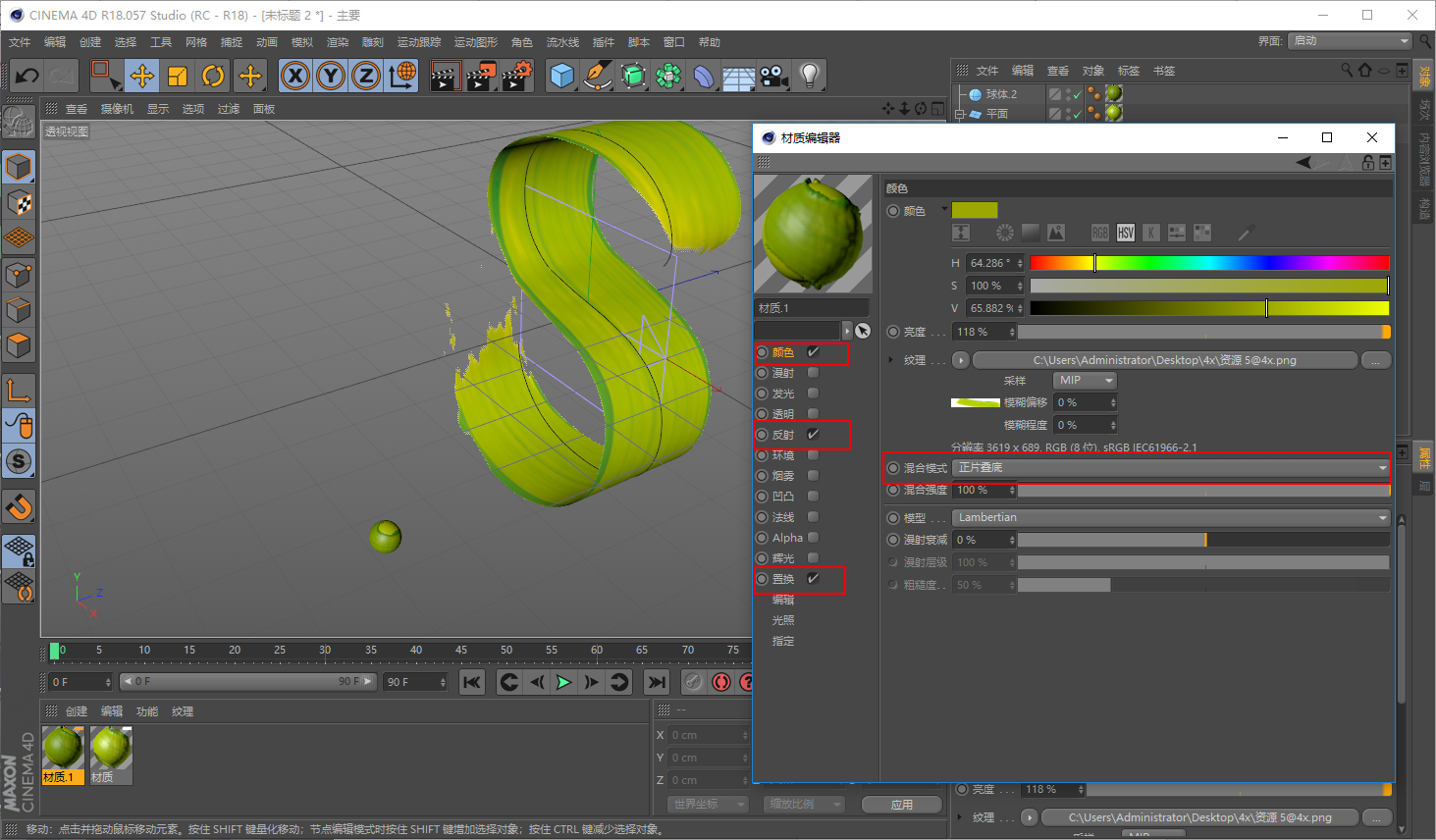The height and width of the screenshot is (840, 1436).
Task: Enable the 环境 channel checkbox
Action: tap(813, 455)
